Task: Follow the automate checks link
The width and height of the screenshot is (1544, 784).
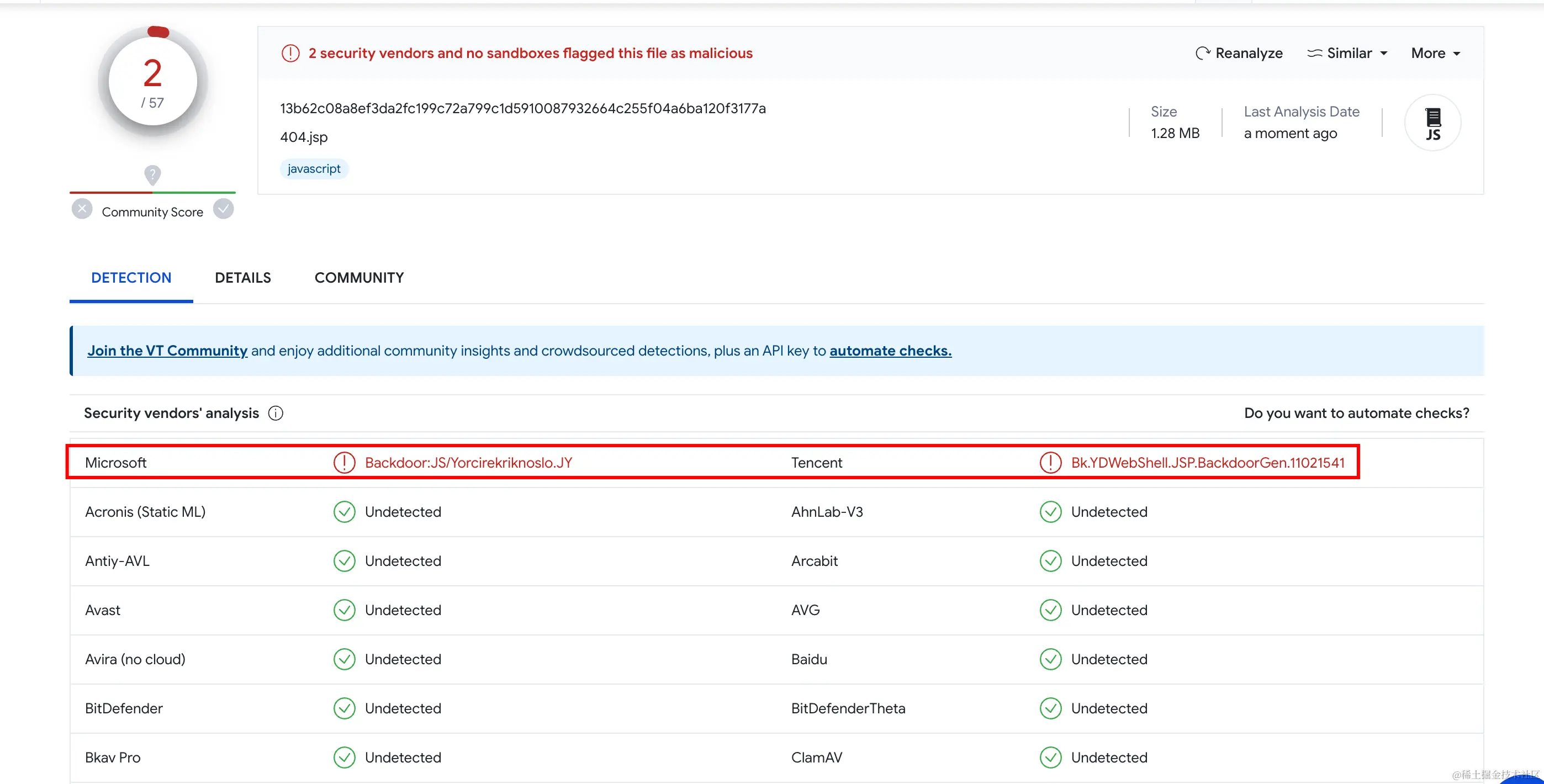Action: click(x=890, y=351)
